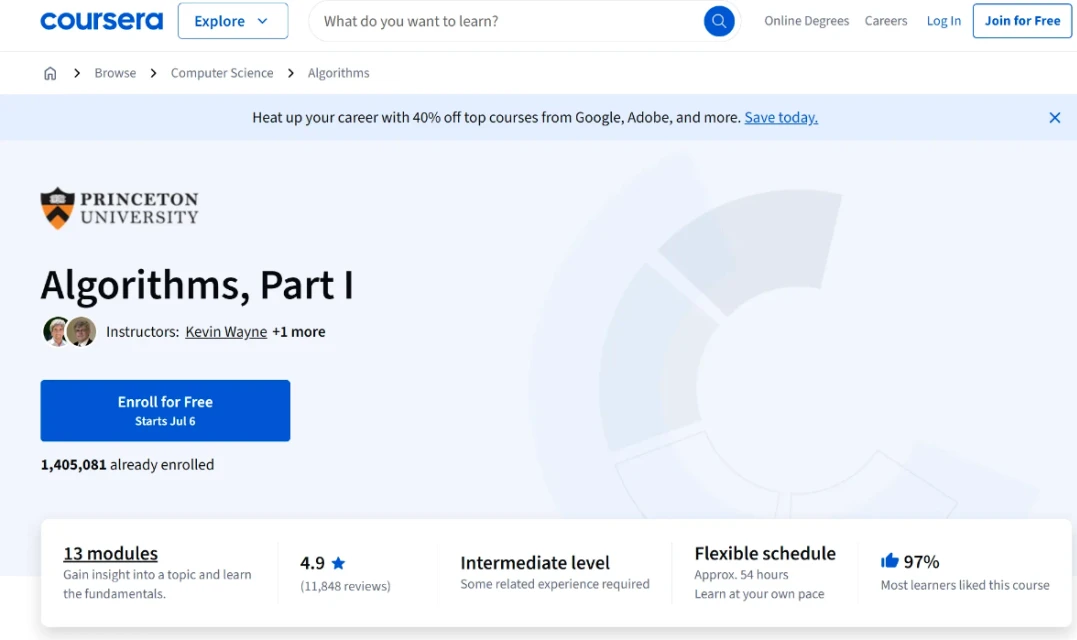1077x640 pixels.
Task: Open the Algorithms breadcrumb link
Action: tap(338, 73)
